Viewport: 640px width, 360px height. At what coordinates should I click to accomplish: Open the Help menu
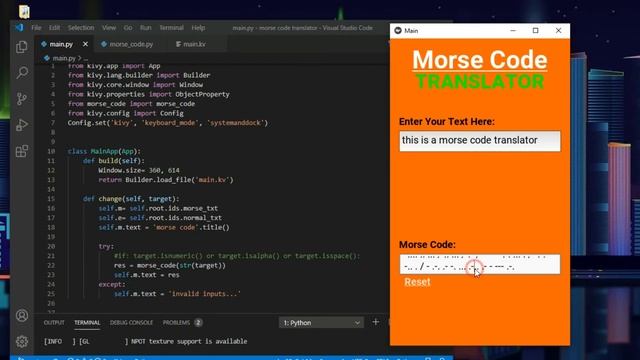pos(198,28)
